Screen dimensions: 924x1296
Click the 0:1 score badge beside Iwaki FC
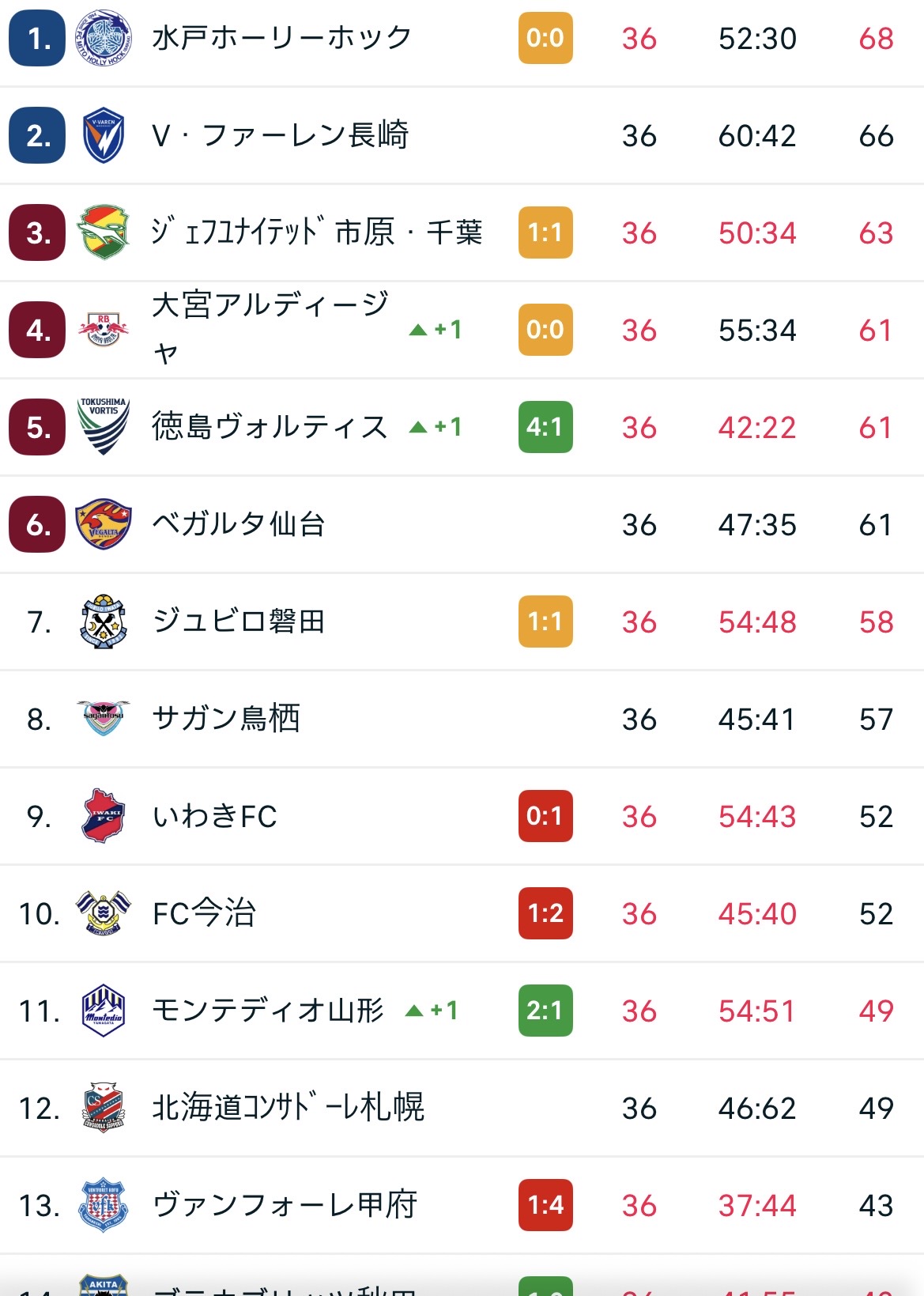545,816
